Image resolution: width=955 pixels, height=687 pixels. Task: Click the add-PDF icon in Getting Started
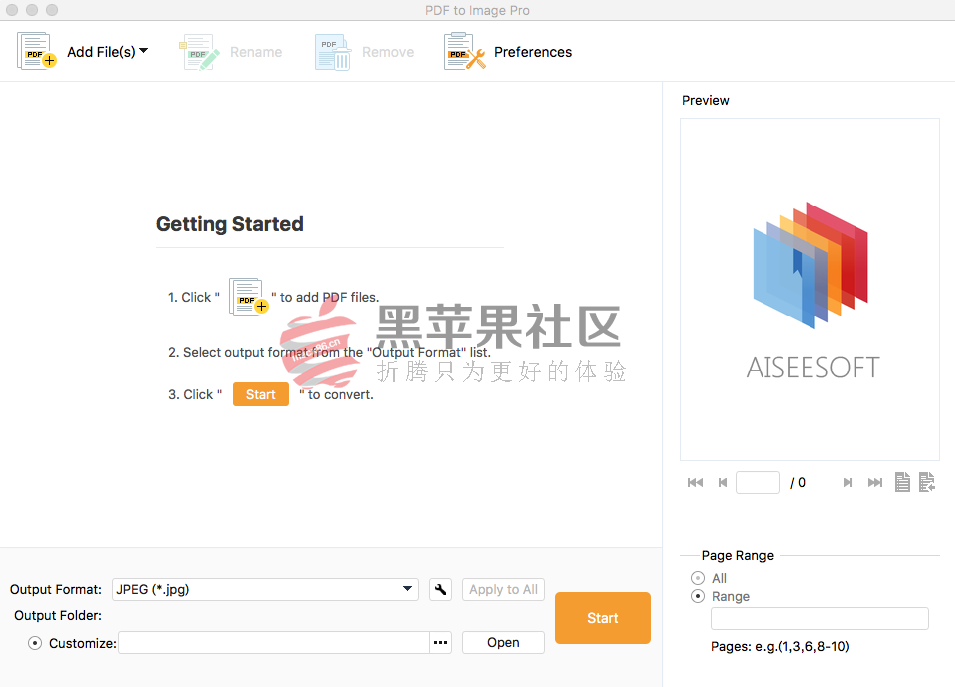point(248,297)
